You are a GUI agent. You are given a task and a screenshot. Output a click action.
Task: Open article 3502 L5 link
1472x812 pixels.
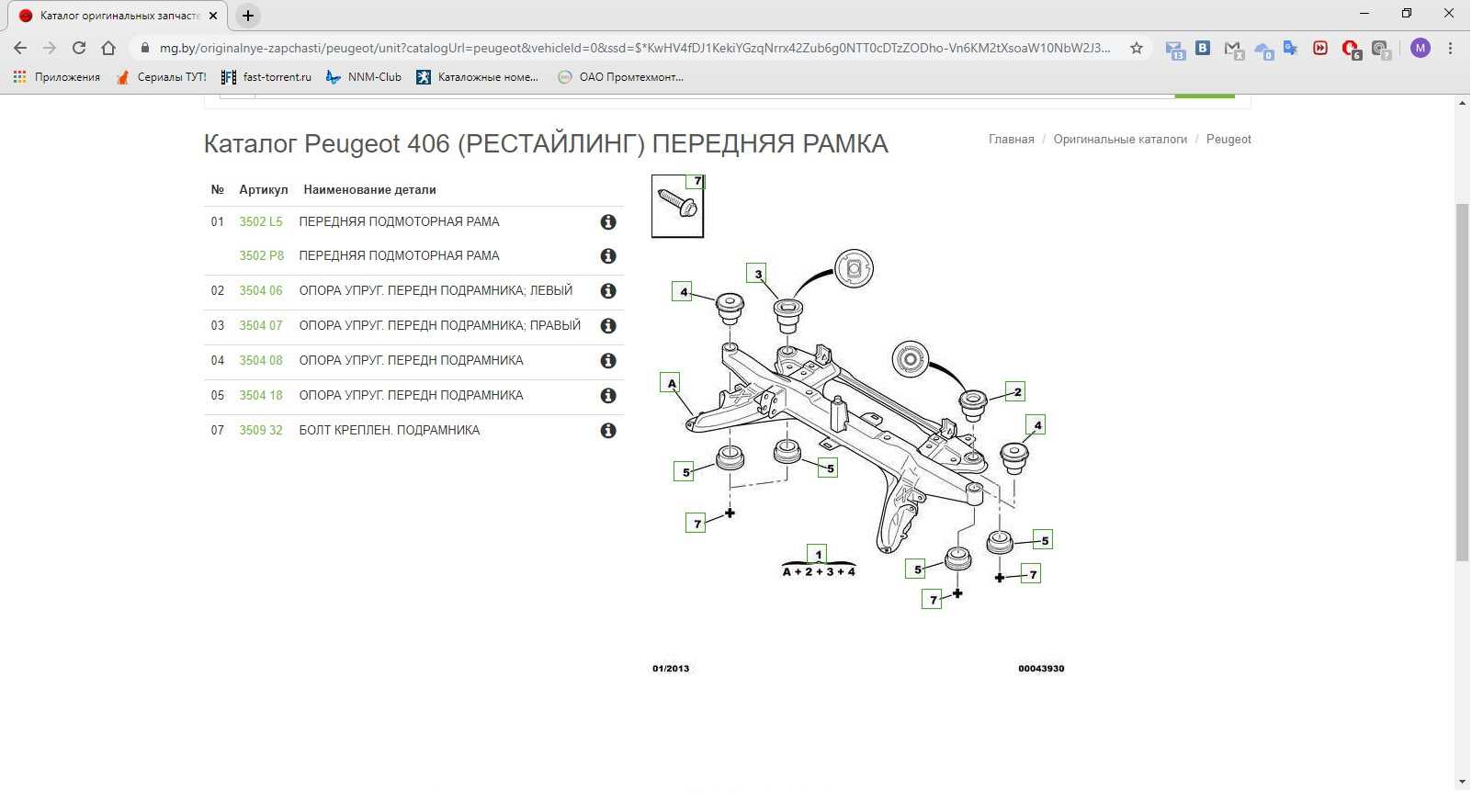(x=261, y=221)
